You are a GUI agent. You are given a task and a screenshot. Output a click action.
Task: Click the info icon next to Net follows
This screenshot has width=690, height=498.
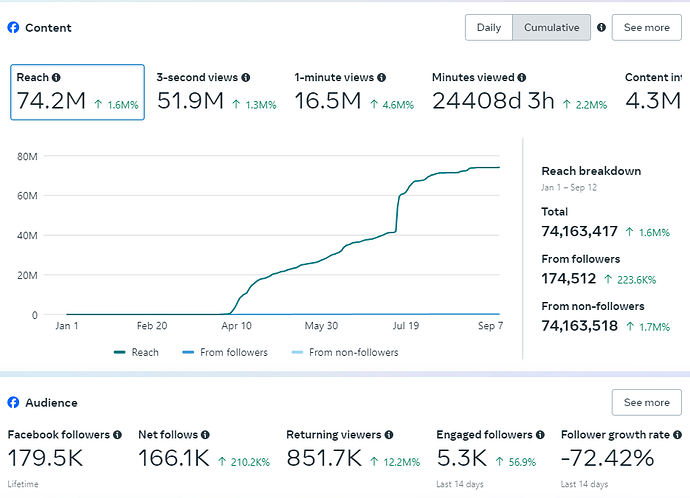206,435
